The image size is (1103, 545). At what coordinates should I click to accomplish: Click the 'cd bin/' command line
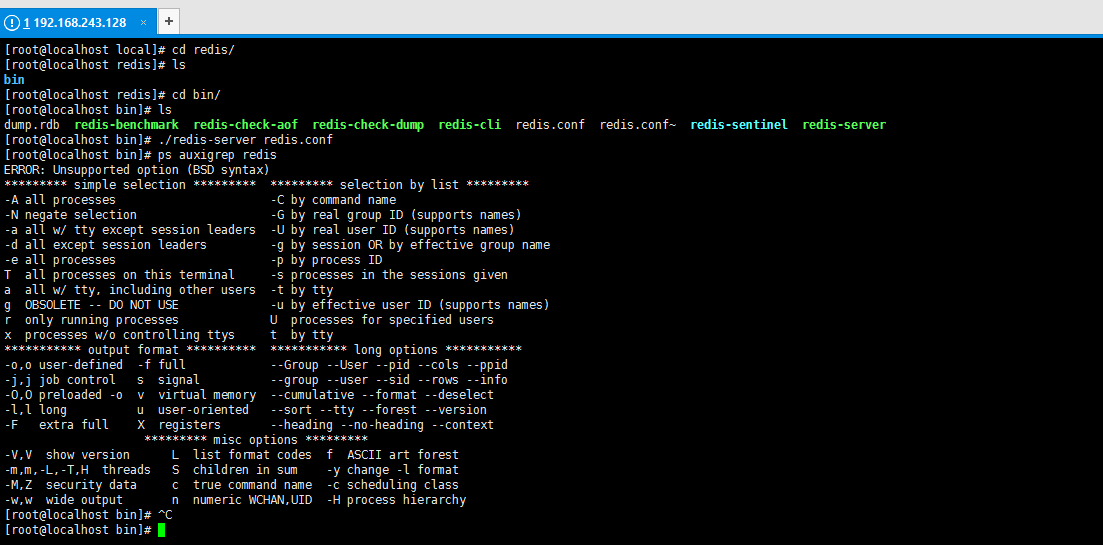[x=113, y=94]
